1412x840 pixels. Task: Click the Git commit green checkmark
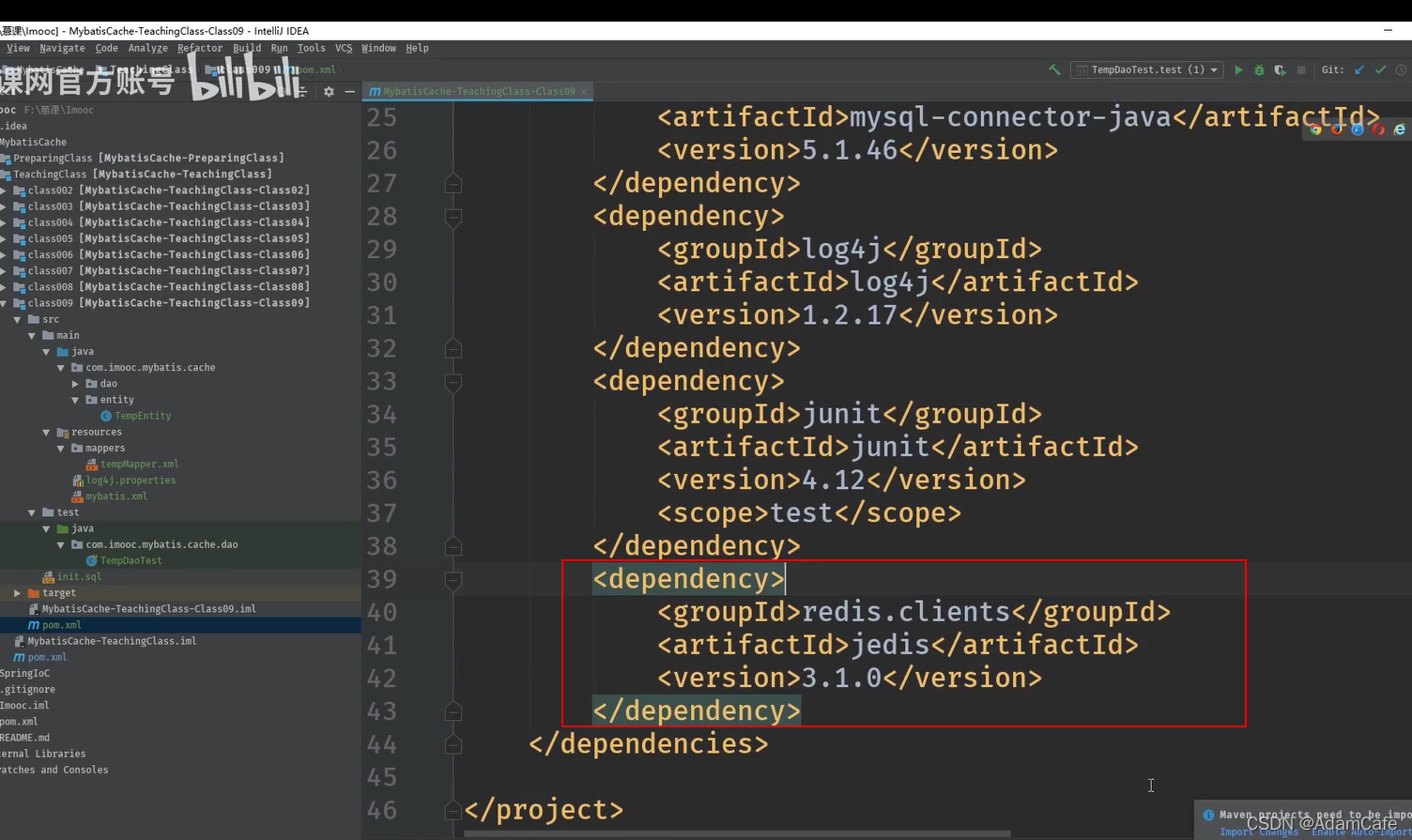(x=1380, y=69)
